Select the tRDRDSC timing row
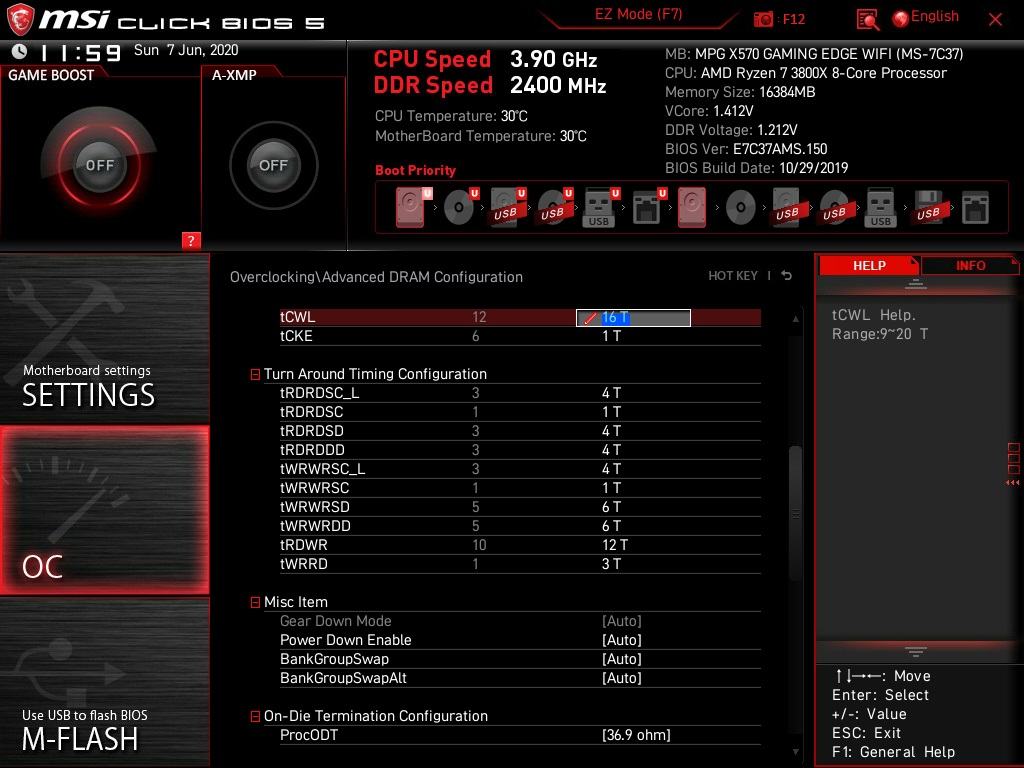The height and width of the screenshot is (768, 1024). [520, 412]
